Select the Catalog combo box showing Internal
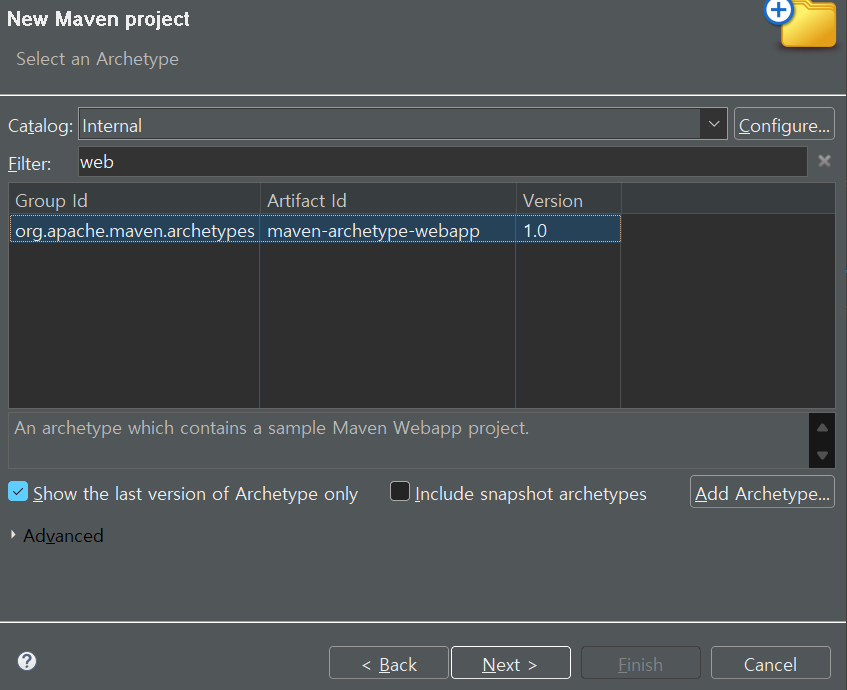 pos(402,124)
